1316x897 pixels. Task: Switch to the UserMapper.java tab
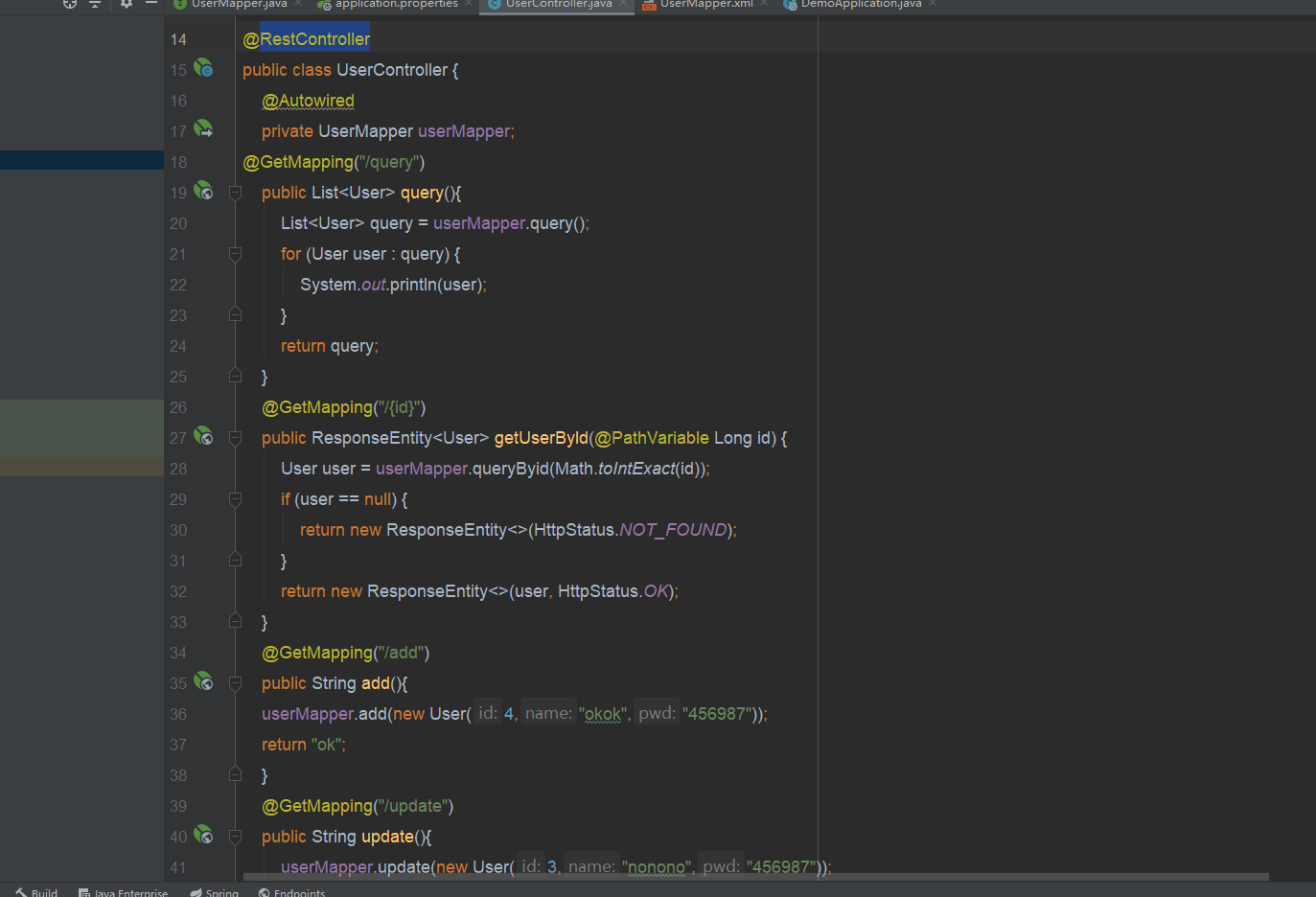pyautogui.click(x=238, y=4)
